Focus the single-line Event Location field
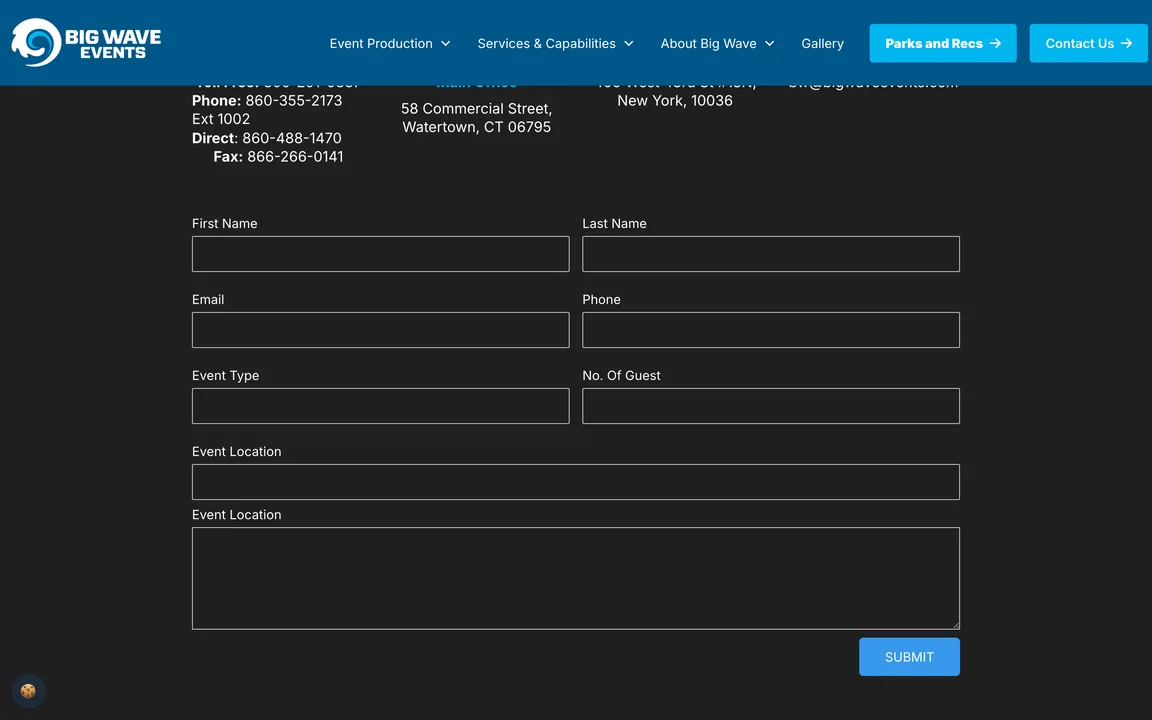1152x720 pixels. click(575, 482)
